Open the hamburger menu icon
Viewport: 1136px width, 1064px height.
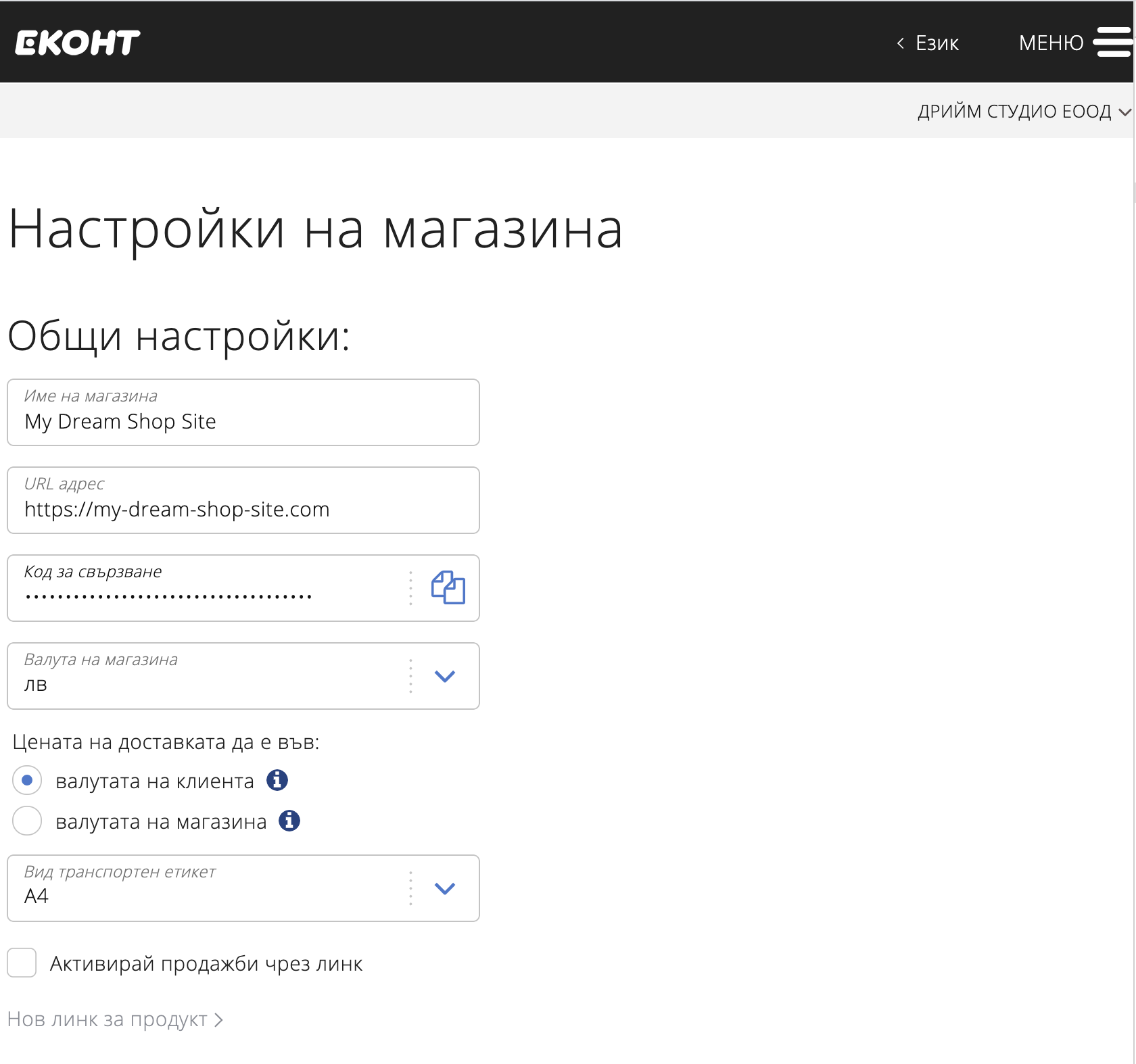(x=1112, y=43)
